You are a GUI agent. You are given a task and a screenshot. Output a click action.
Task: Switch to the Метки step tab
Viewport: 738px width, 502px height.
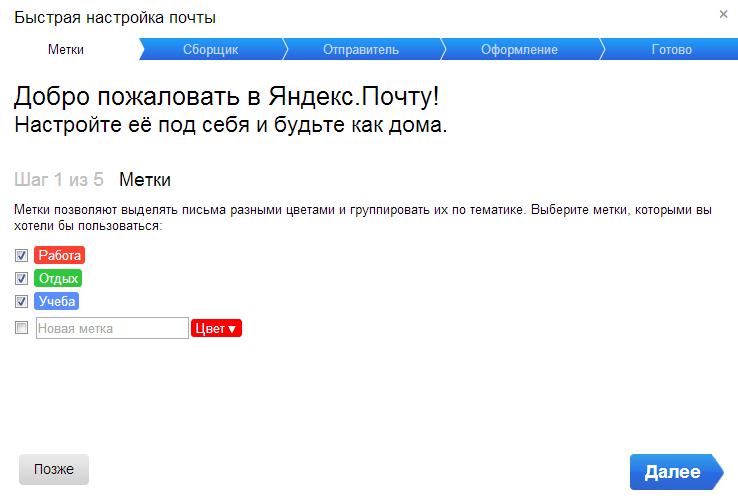(66, 50)
